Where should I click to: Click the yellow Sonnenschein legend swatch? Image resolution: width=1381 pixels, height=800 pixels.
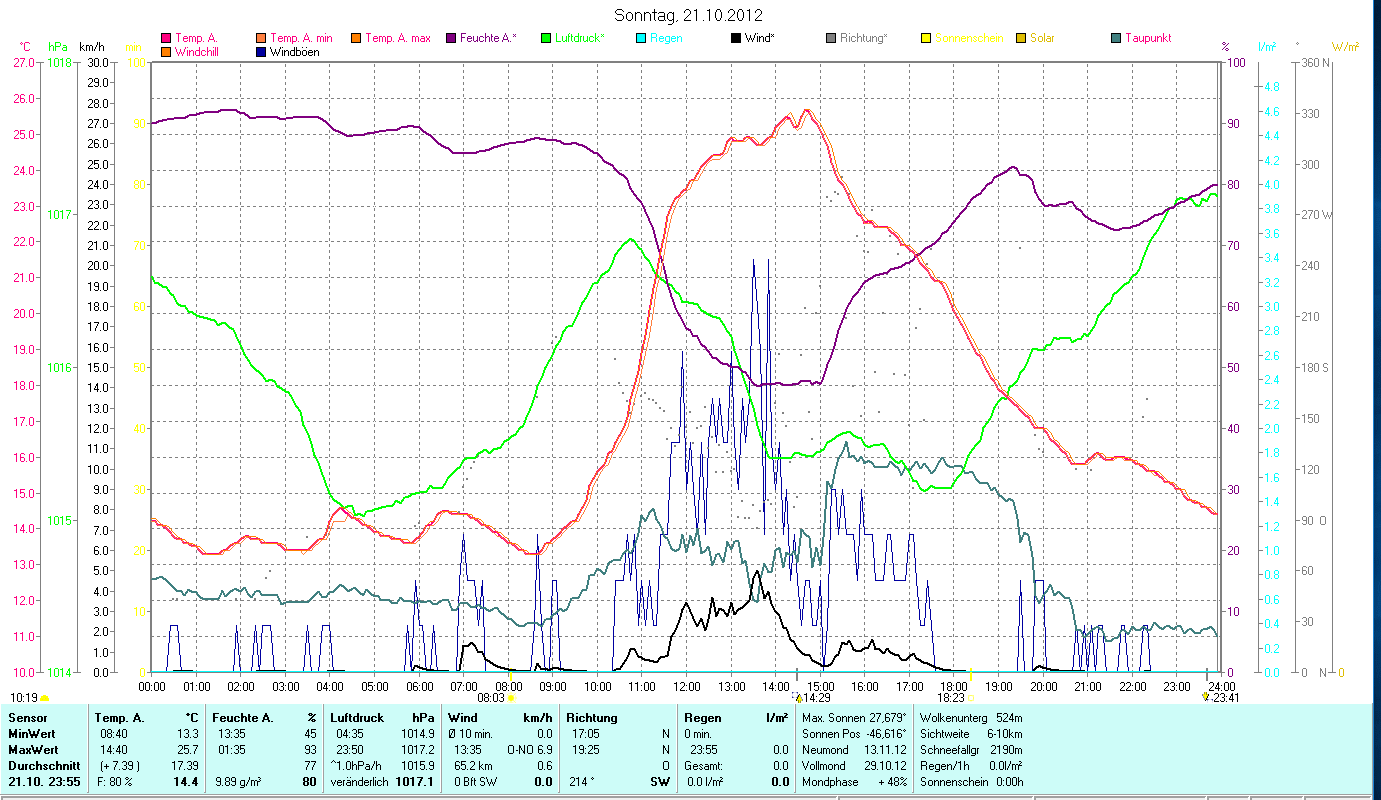pos(926,38)
